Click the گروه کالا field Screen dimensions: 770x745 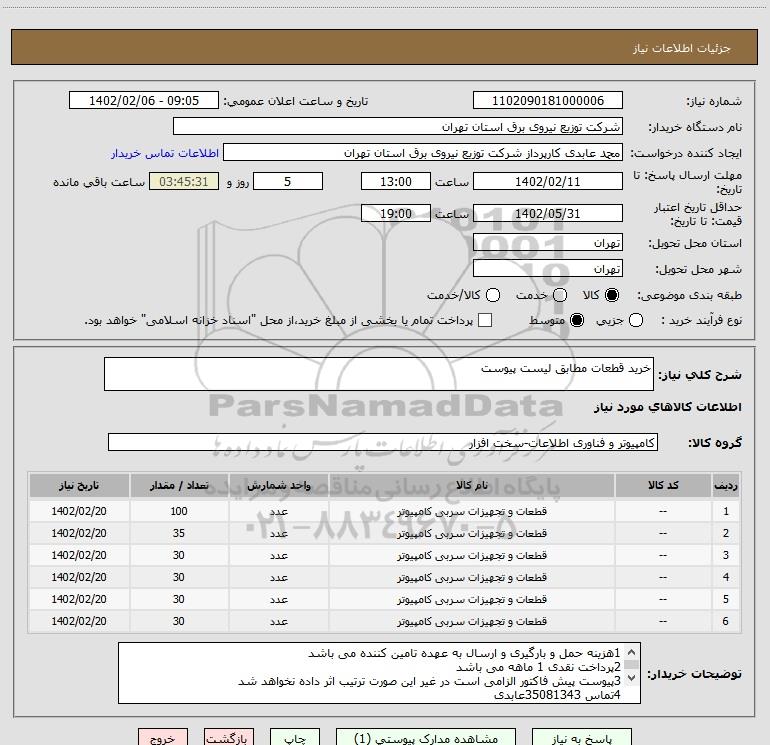point(383,442)
